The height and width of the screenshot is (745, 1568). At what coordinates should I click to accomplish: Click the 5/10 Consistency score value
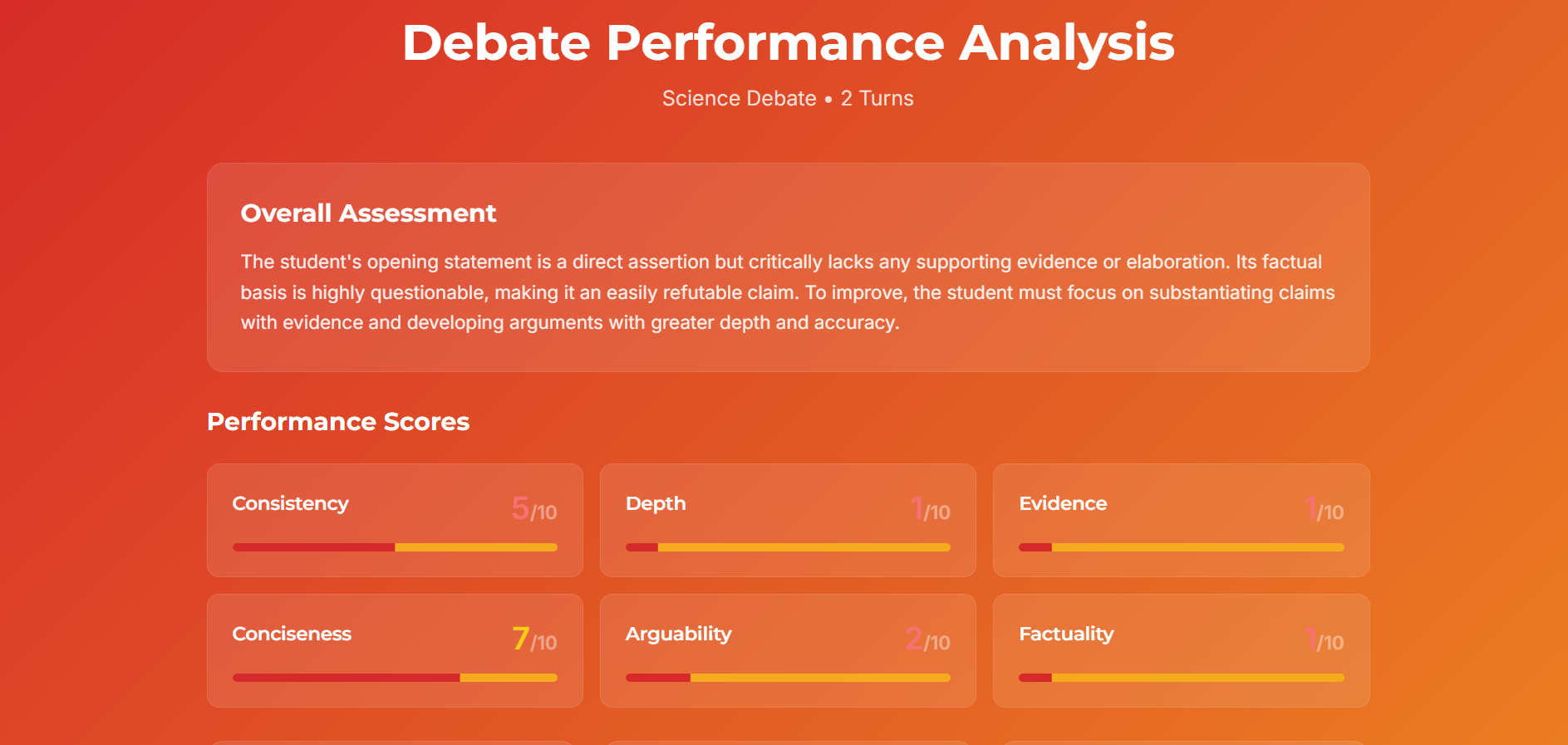533,509
